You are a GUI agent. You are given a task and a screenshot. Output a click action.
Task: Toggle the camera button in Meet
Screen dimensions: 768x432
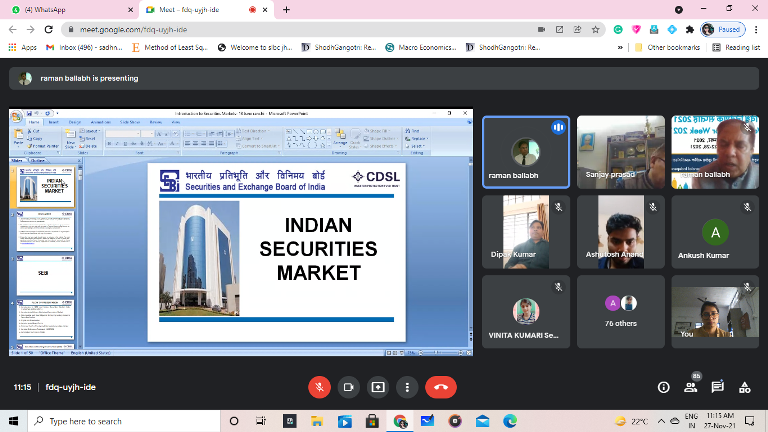tap(348, 387)
